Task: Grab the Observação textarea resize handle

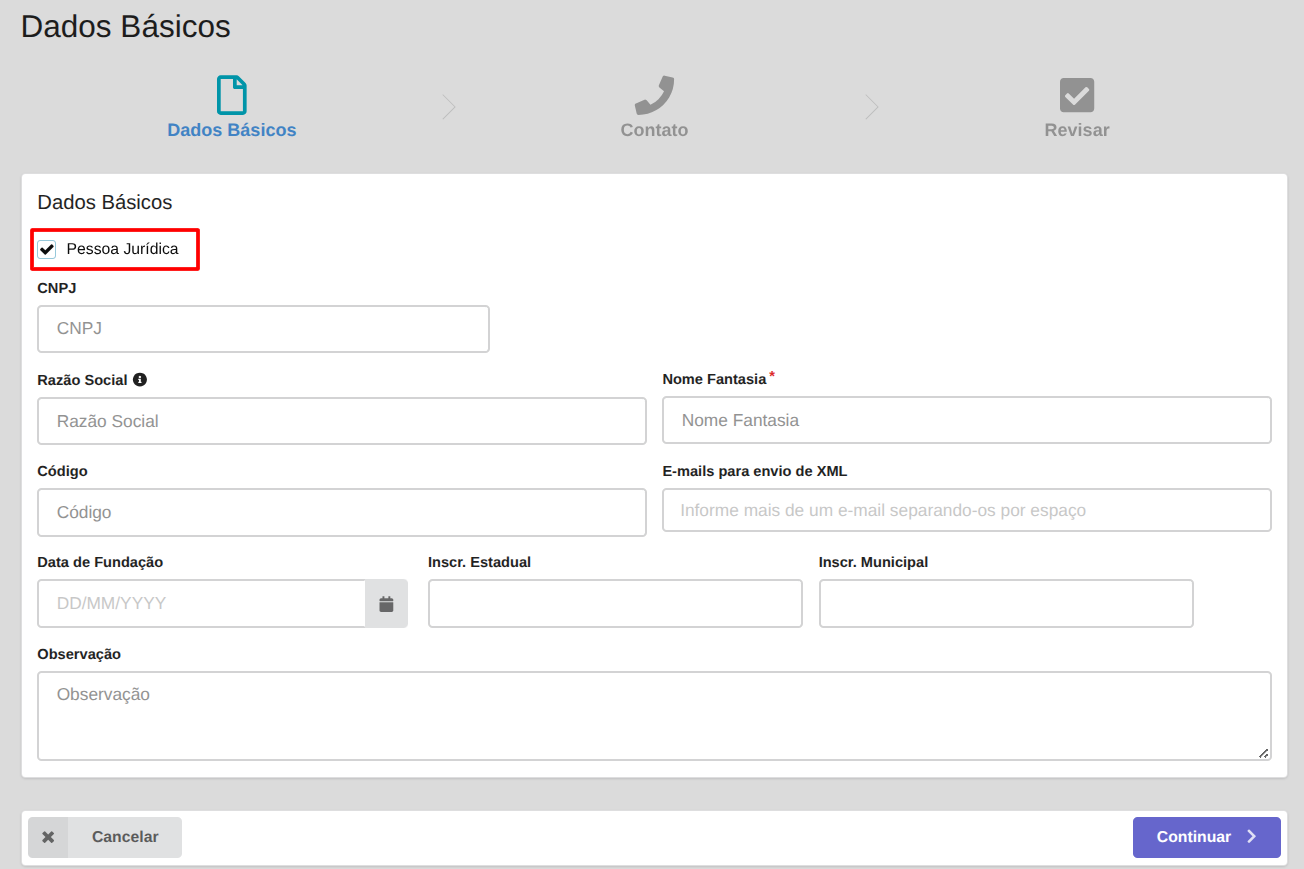Action: pyautogui.click(x=1264, y=753)
